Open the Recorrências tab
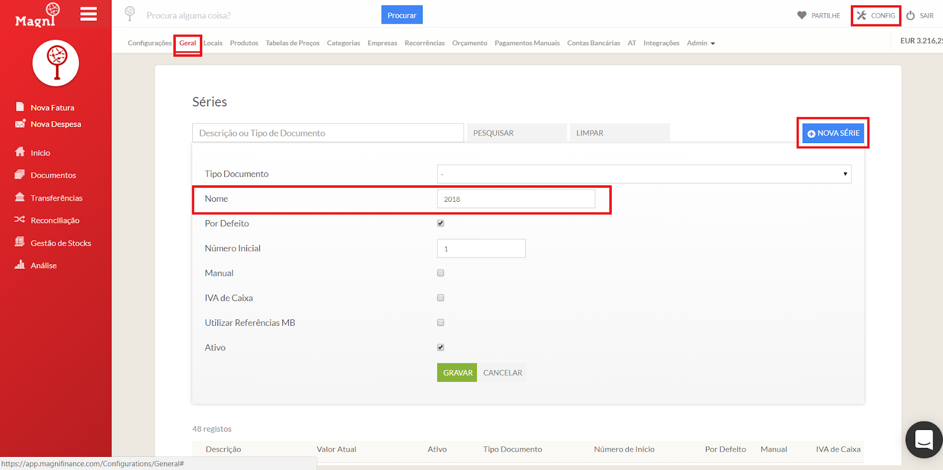The width and height of the screenshot is (943, 470). coord(425,43)
